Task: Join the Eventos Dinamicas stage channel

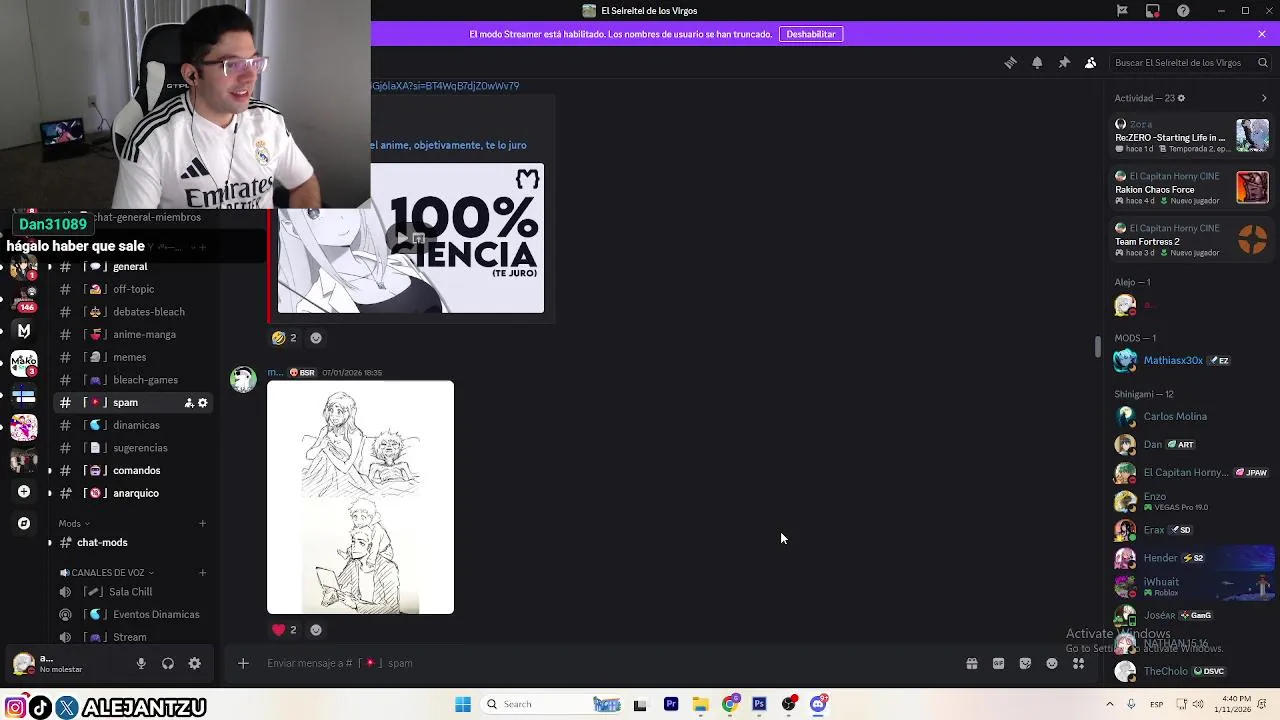Action: [x=133, y=615]
